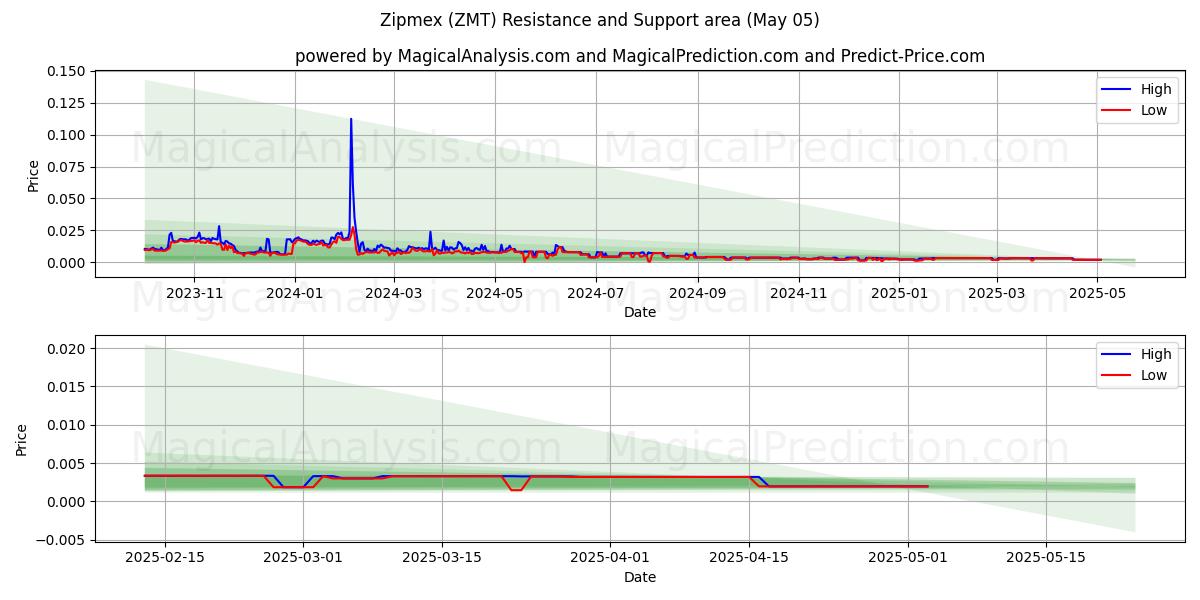Click the '2024-09' x-axis label in the top chart
The height and width of the screenshot is (600, 1200).
tap(698, 293)
